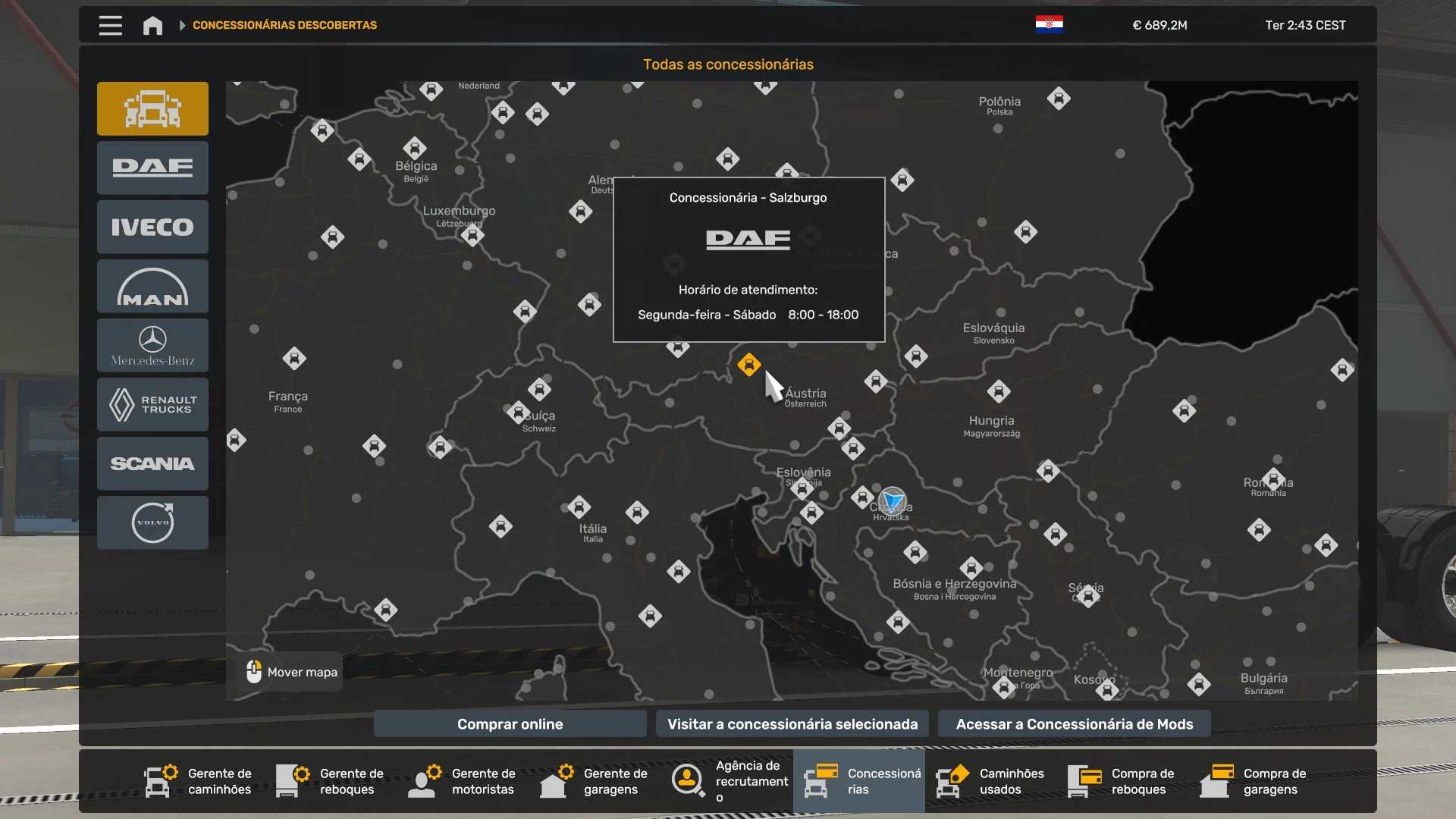Click the blue player position marker in Croatia
This screenshot has height=819, width=1456.
pyautogui.click(x=893, y=500)
